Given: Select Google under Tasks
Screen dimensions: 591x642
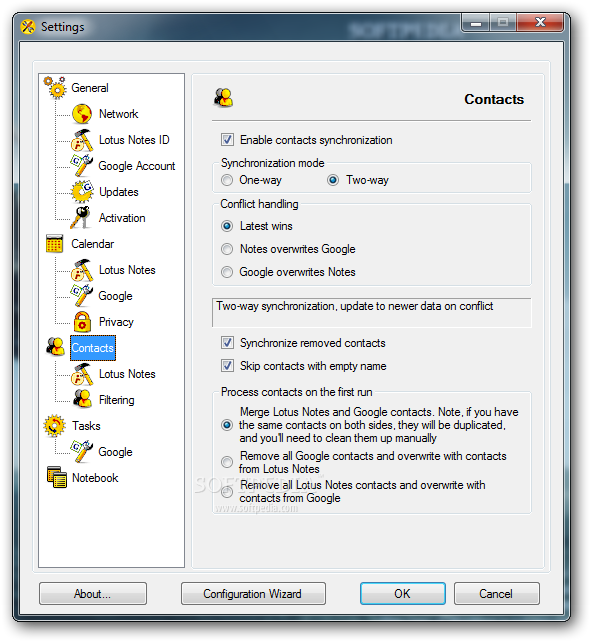Looking at the screenshot, I should tap(115, 452).
